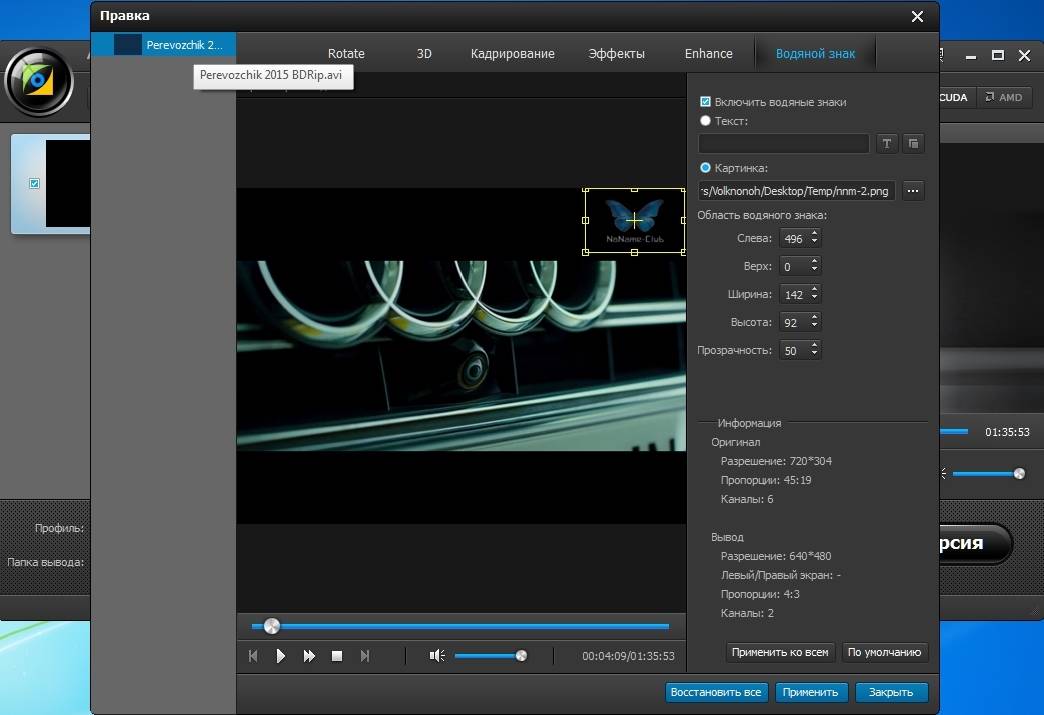Maximize the main converter window
The image size is (1044, 715).
(x=997, y=56)
